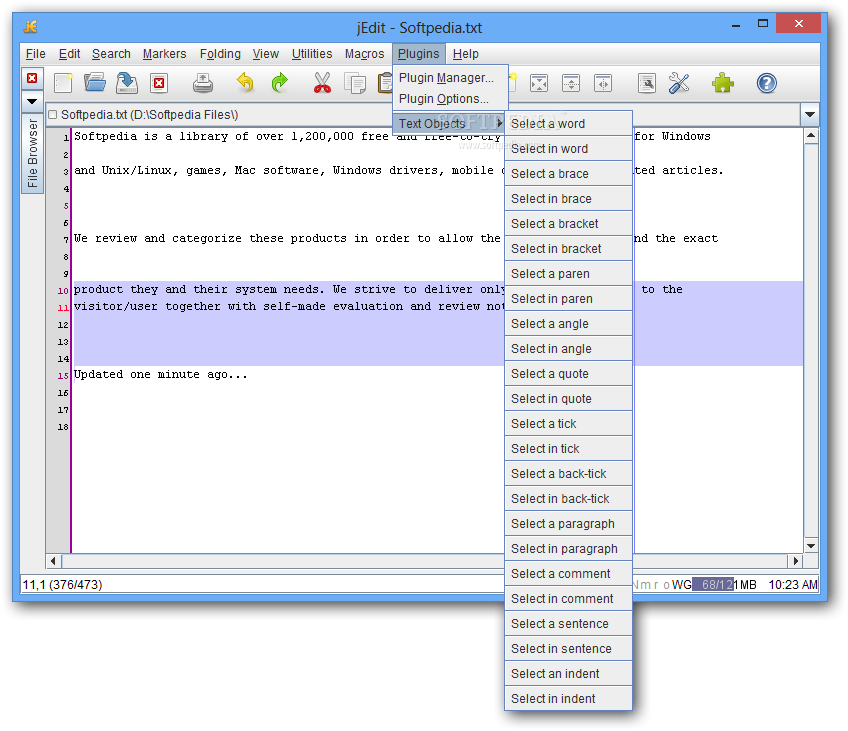This screenshot has width=848, height=731.
Task: Open the View menu
Action: tap(266, 54)
